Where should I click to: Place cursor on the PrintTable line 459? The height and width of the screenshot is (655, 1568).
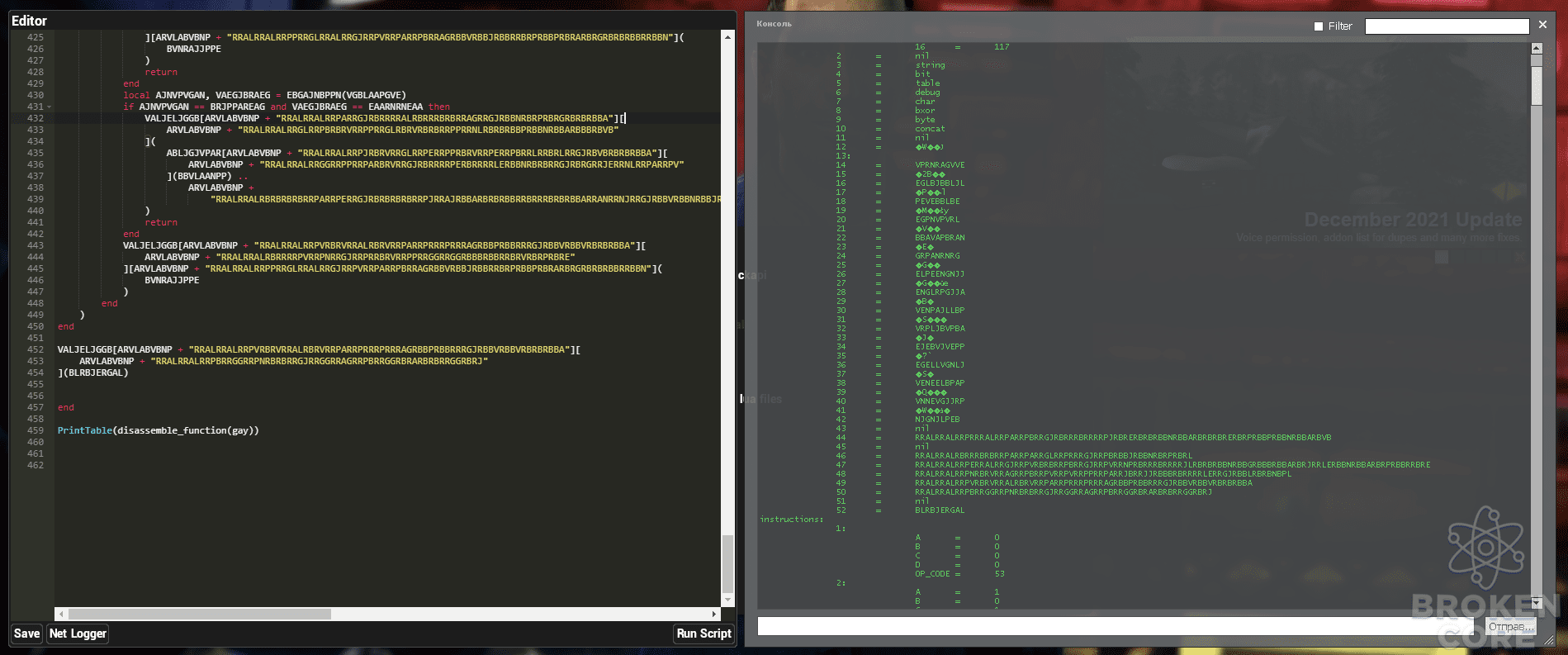(158, 430)
